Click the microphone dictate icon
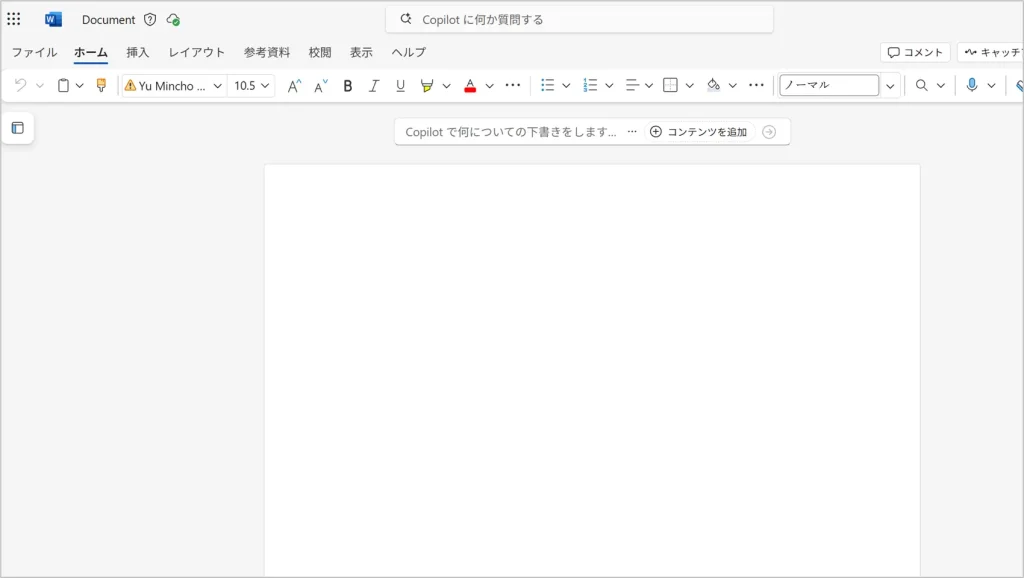Screen dimensions: 1024x578 (971, 86)
